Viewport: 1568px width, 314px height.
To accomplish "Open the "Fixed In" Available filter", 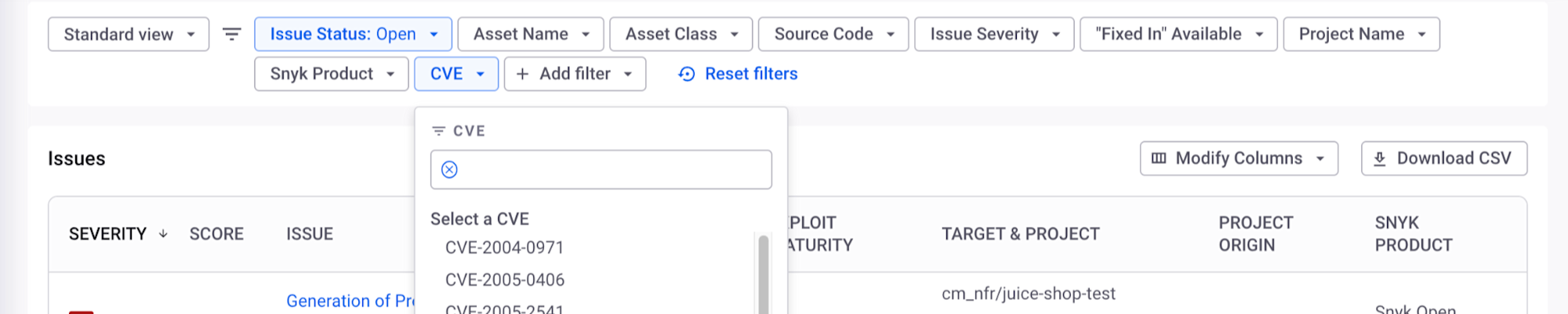I will tap(1178, 35).
